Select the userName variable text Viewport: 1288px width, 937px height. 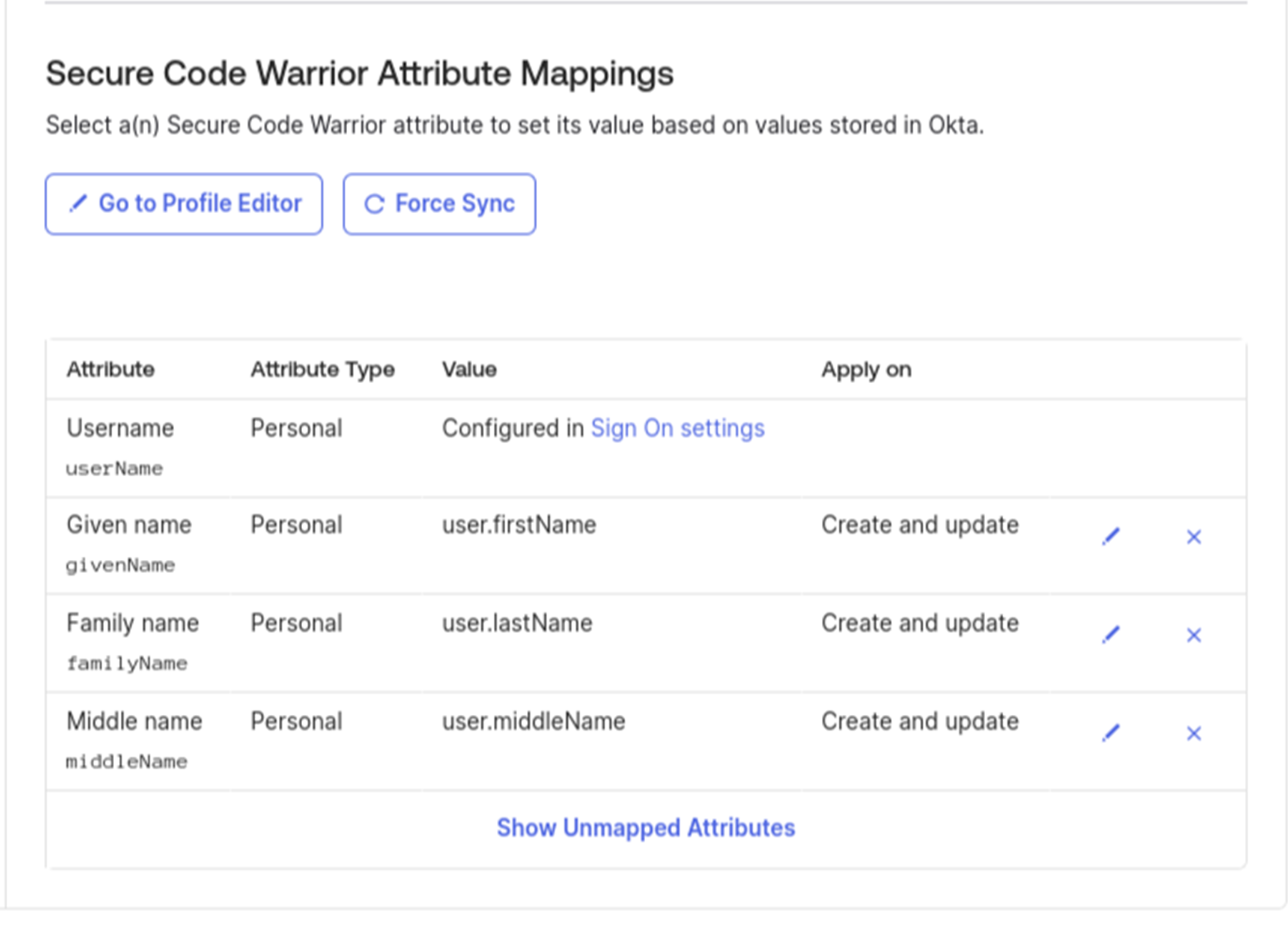click(114, 468)
